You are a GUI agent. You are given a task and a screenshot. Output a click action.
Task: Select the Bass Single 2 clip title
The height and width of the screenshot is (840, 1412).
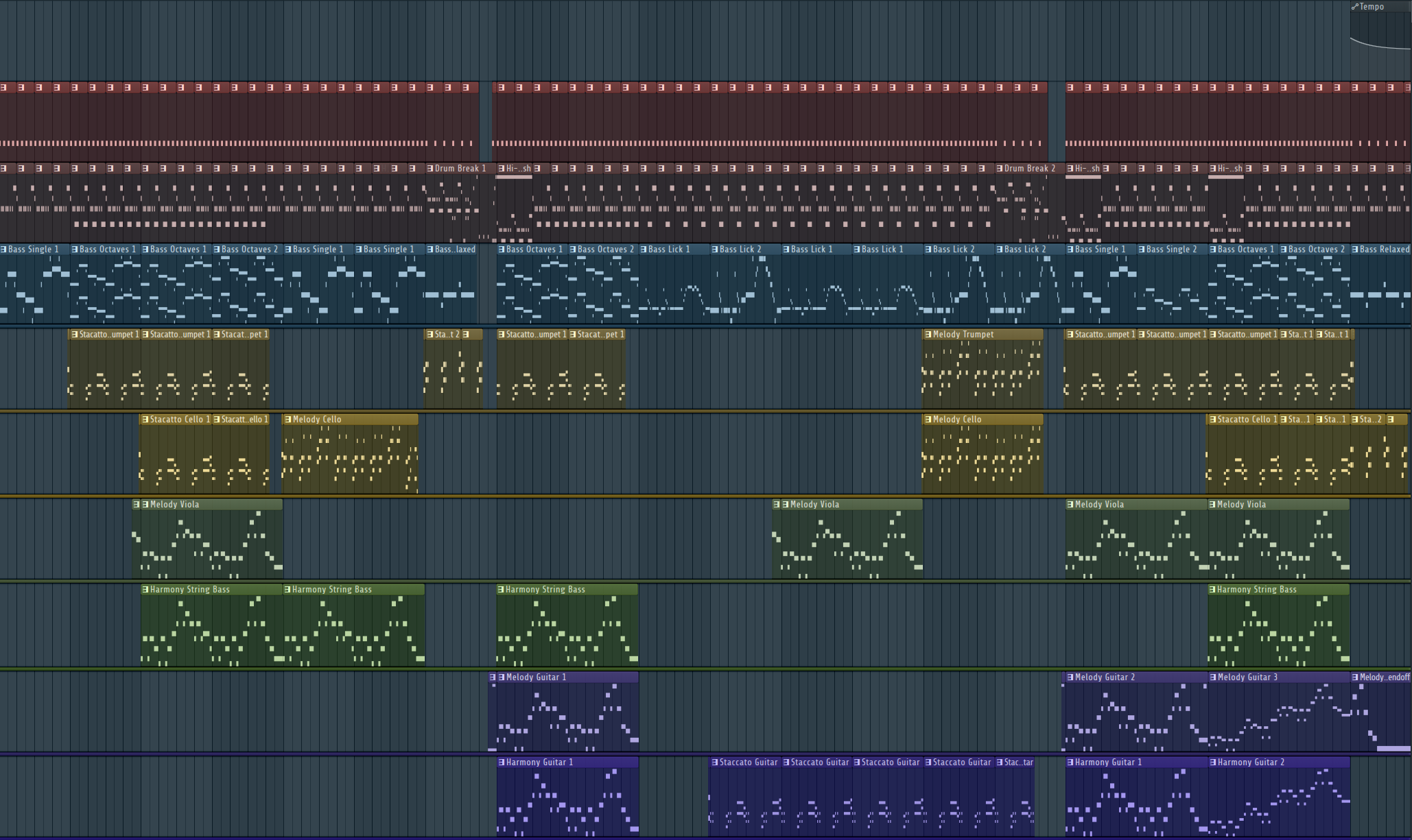1171,250
